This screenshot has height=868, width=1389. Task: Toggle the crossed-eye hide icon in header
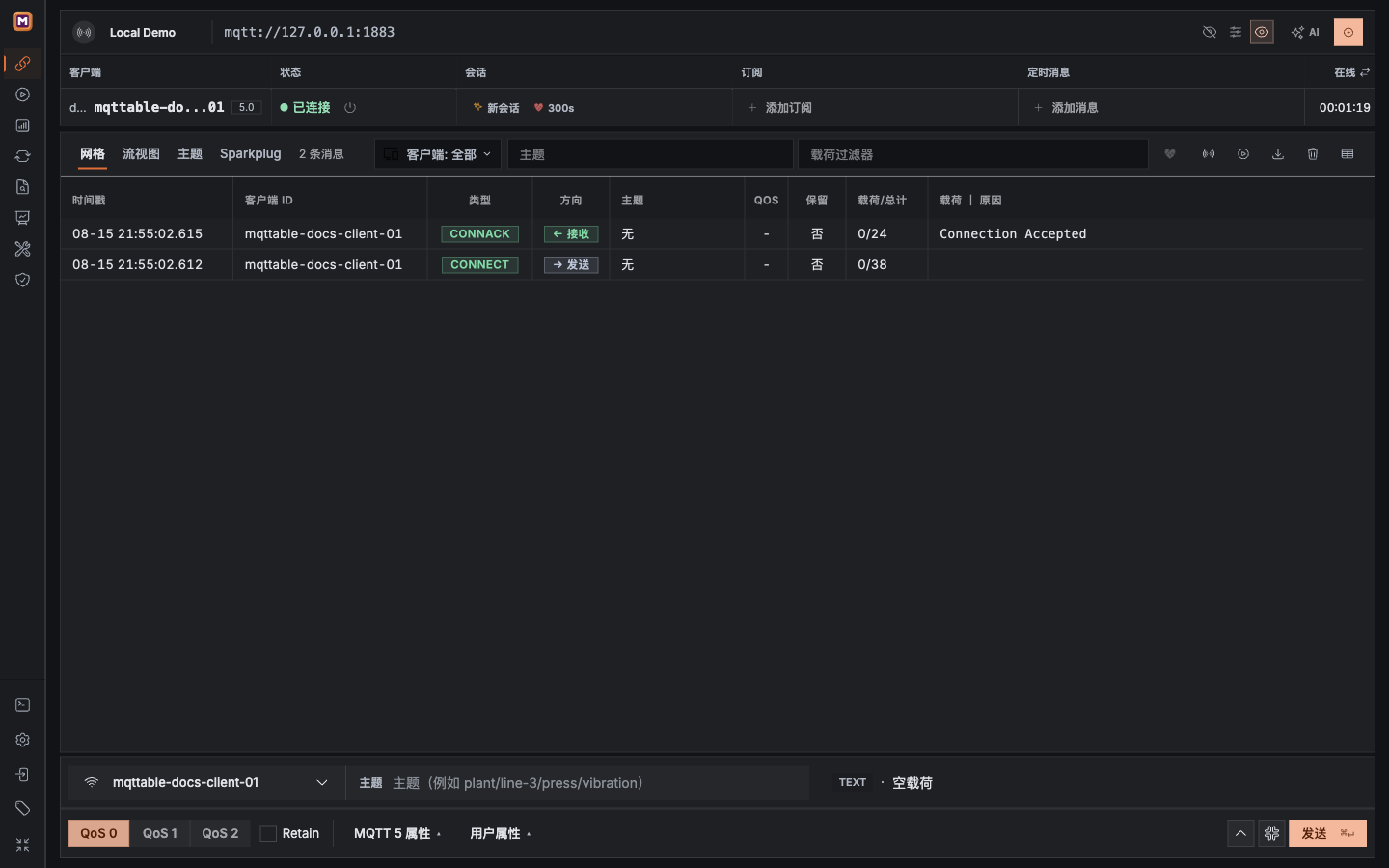pyautogui.click(x=1210, y=32)
